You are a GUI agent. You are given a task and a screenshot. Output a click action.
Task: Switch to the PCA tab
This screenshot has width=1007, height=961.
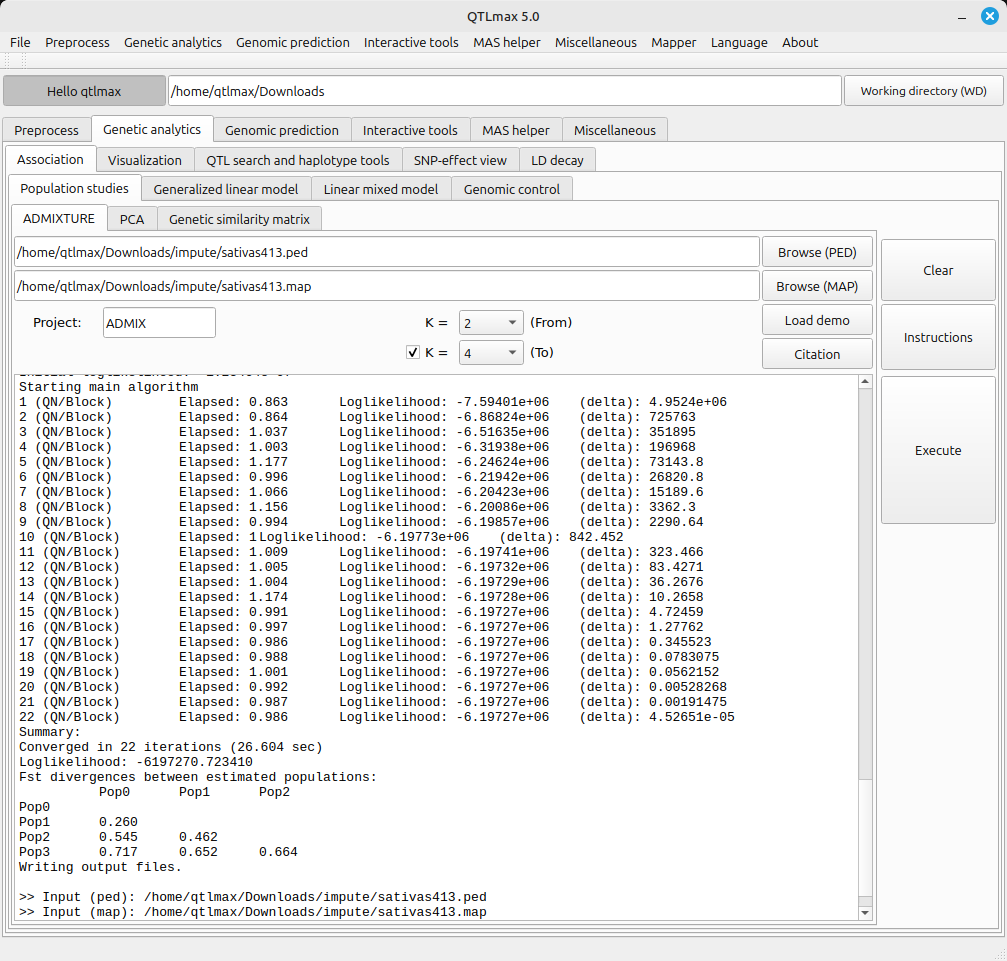pyautogui.click(x=131, y=219)
